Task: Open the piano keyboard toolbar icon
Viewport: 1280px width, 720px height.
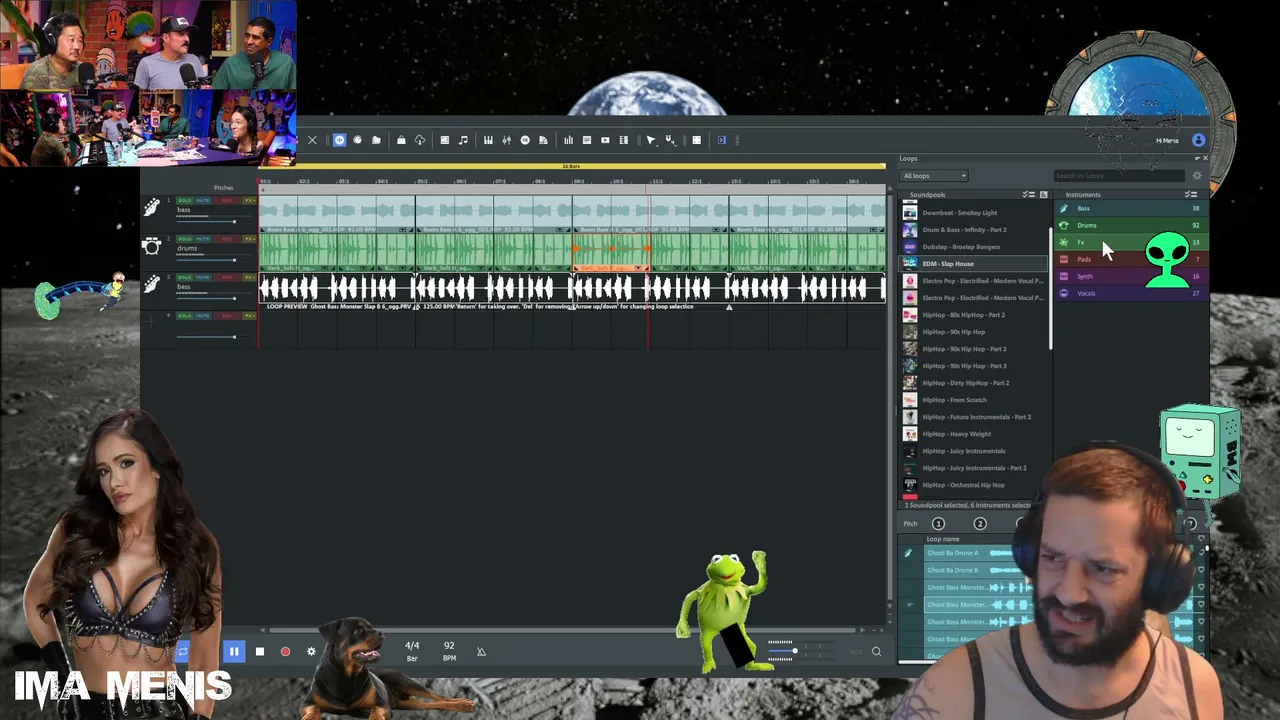Action: pyautogui.click(x=488, y=140)
